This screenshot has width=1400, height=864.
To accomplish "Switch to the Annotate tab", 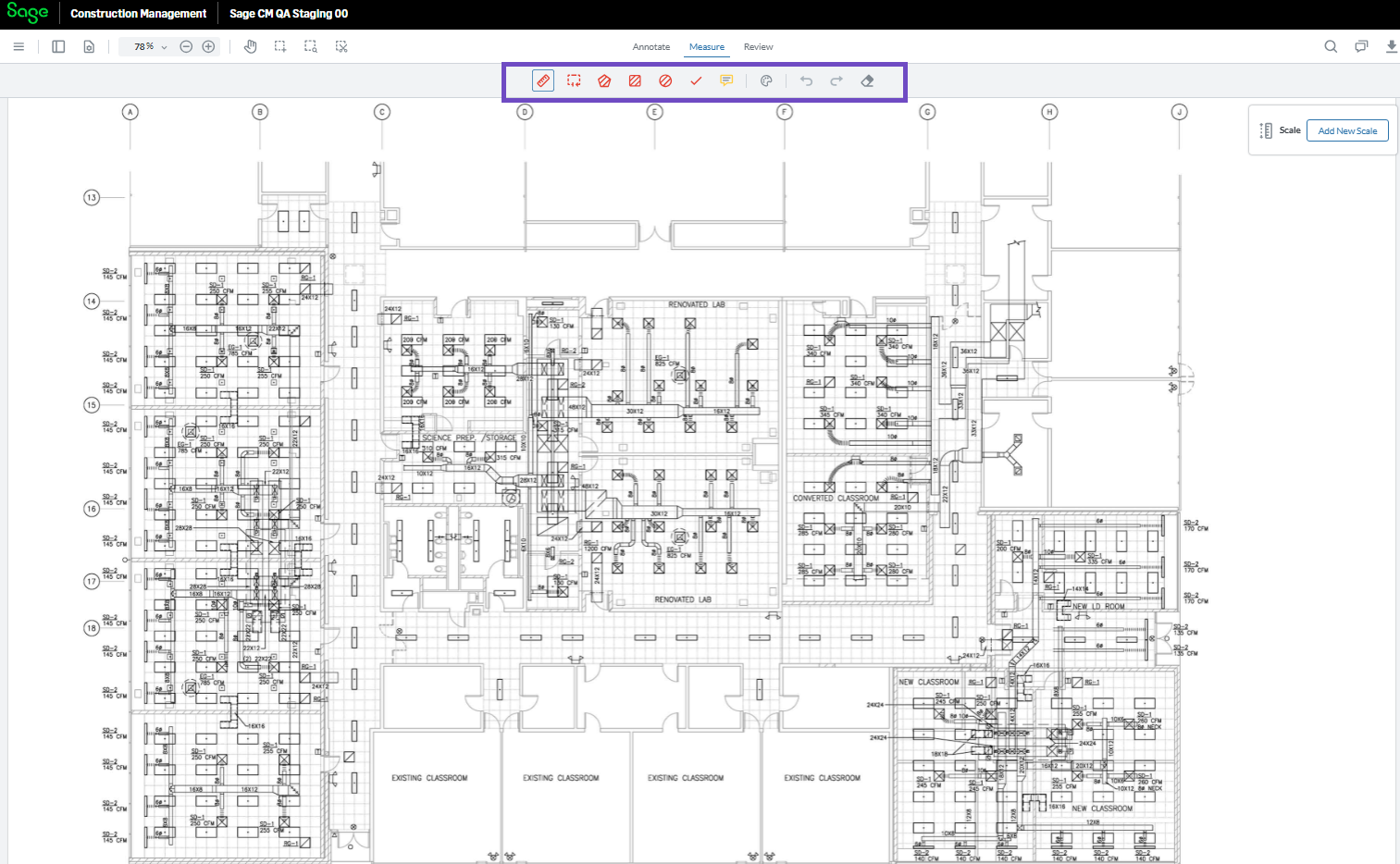I will [650, 46].
